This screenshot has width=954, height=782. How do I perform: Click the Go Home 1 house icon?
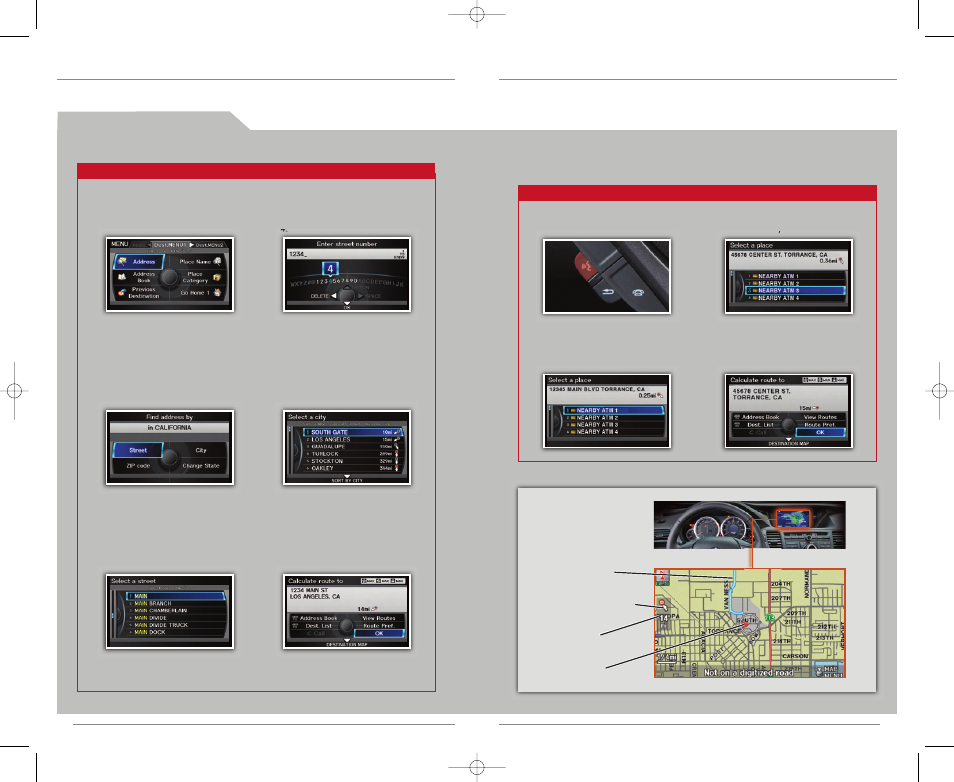click(217, 293)
